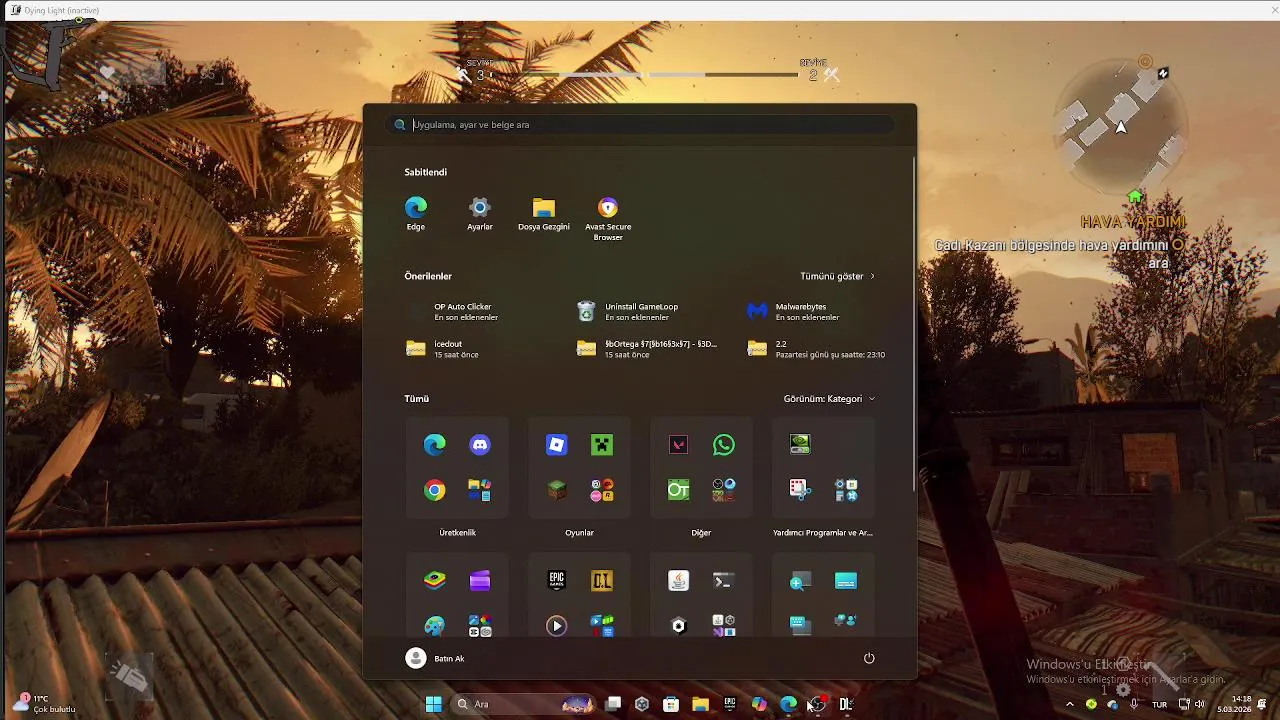The image size is (1280, 720).
Task: Open the Görünüm: Kategori dropdown
Action: click(x=830, y=399)
